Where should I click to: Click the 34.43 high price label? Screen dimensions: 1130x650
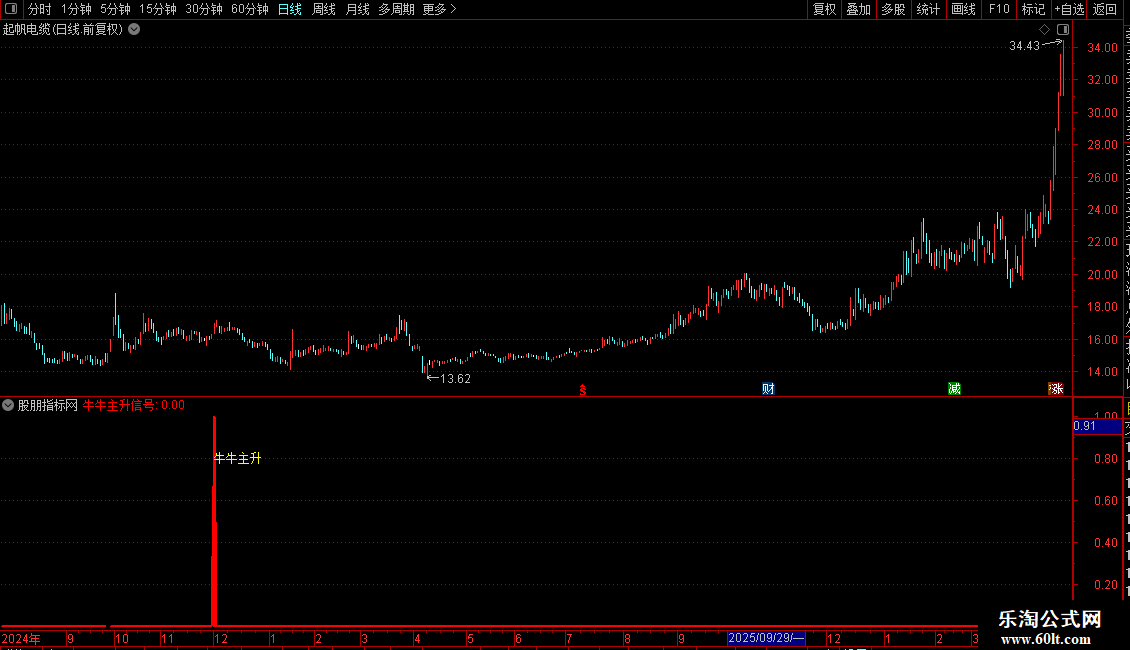(1024, 46)
